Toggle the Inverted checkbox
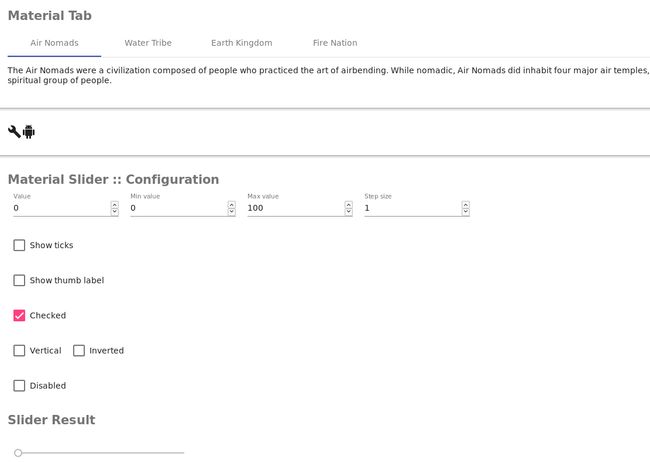The image size is (650, 463). coord(79,351)
